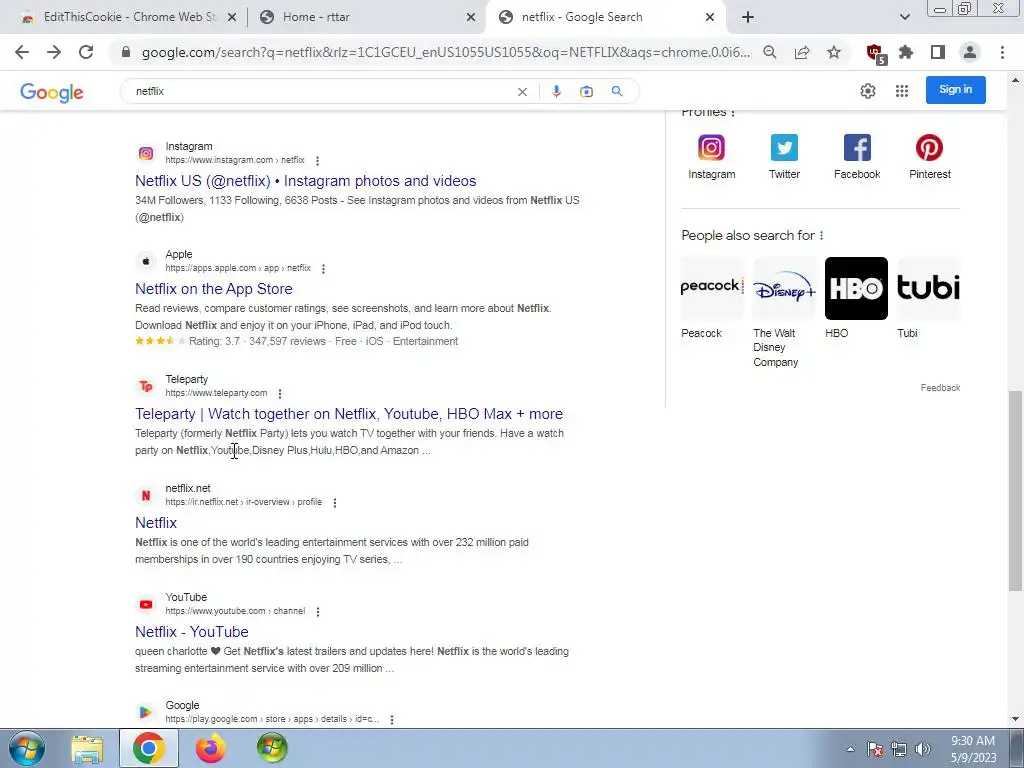This screenshot has height=768, width=1024.
Task: Click the Instagram favicon beside the search result
Action: coord(146,153)
